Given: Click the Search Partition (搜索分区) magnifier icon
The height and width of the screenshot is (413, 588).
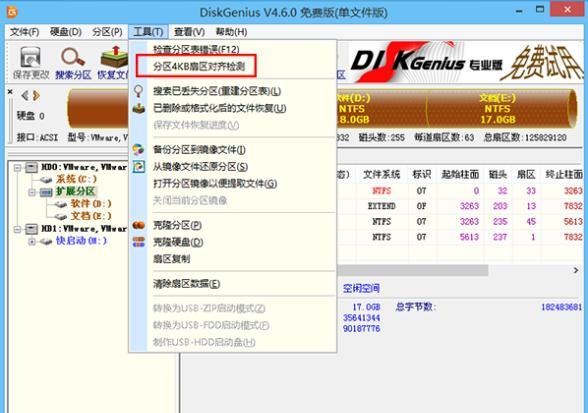Looking at the screenshot, I should point(73,57).
